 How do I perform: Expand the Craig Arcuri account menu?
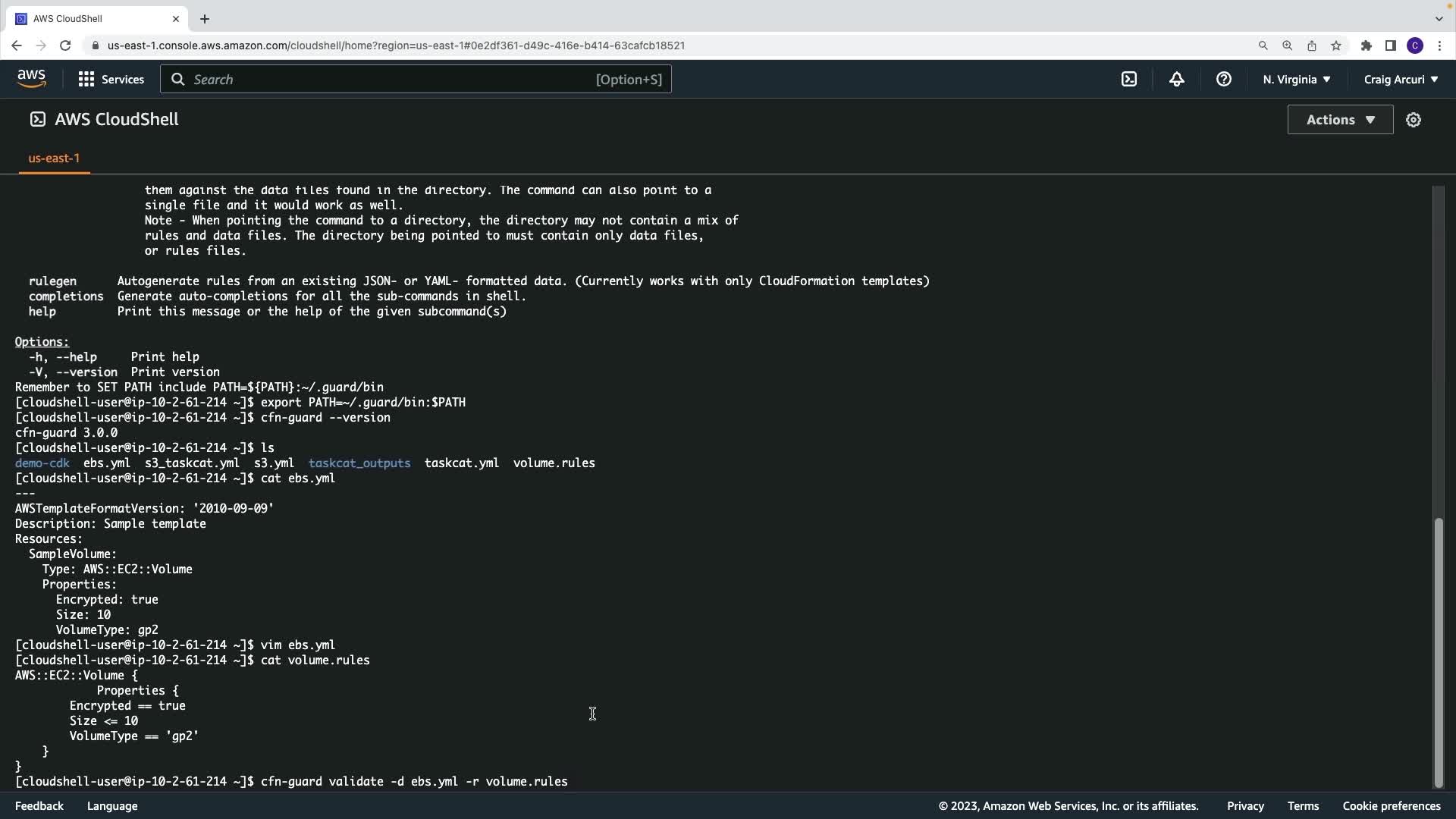pyautogui.click(x=1401, y=79)
